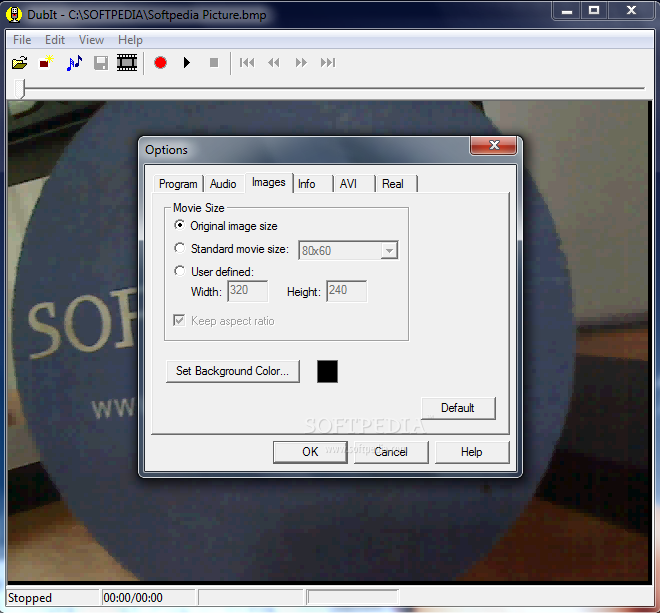The image size is (660, 613).
Task: Click Set Background Color button
Action: [x=233, y=371]
